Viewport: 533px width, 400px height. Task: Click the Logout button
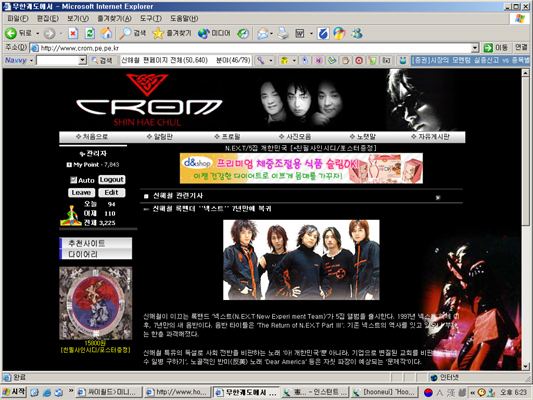click(x=111, y=179)
